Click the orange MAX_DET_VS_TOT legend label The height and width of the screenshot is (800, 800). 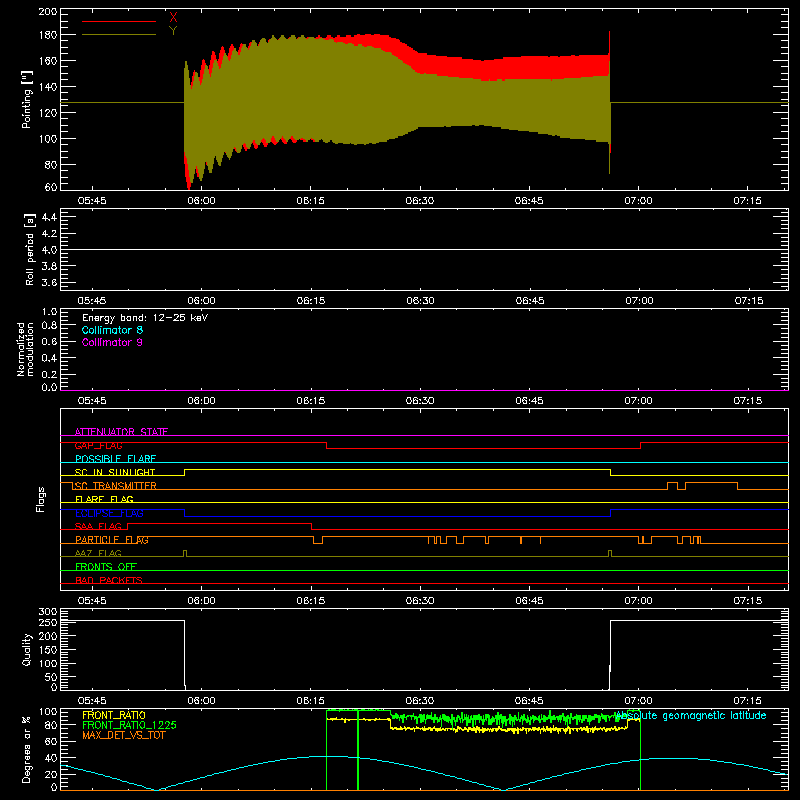pos(124,735)
